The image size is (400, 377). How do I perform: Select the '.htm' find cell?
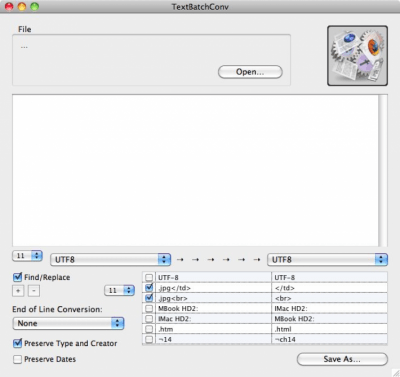pyautogui.click(x=214, y=329)
